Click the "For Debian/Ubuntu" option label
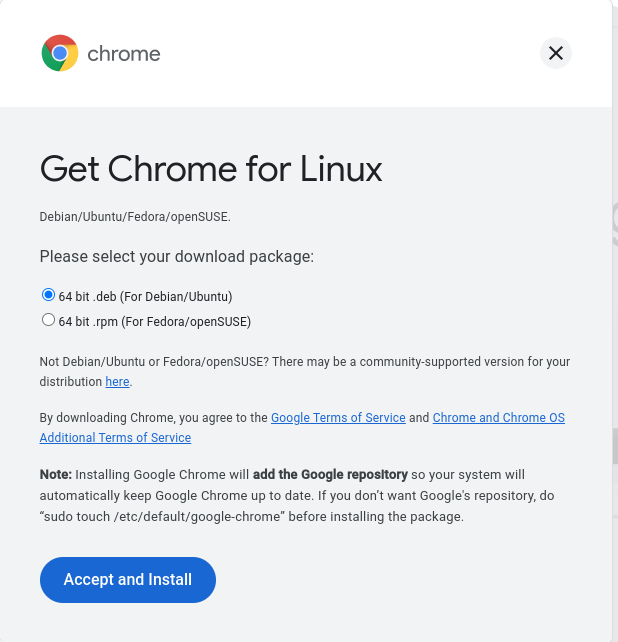618x642 pixels. [x=182, y=296]
